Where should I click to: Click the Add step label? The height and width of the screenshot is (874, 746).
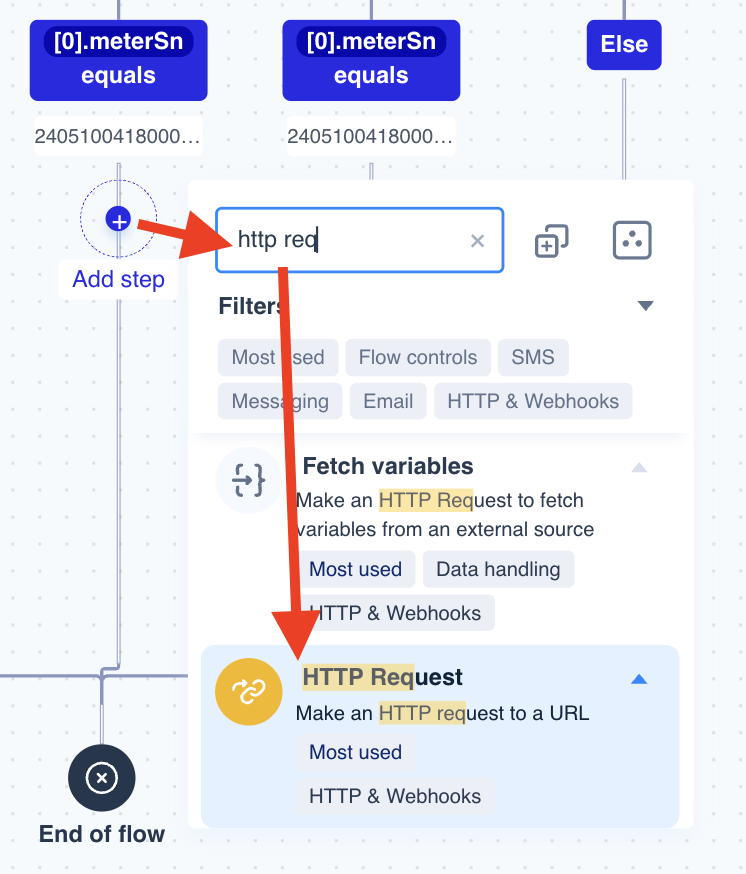pos(118,279)
